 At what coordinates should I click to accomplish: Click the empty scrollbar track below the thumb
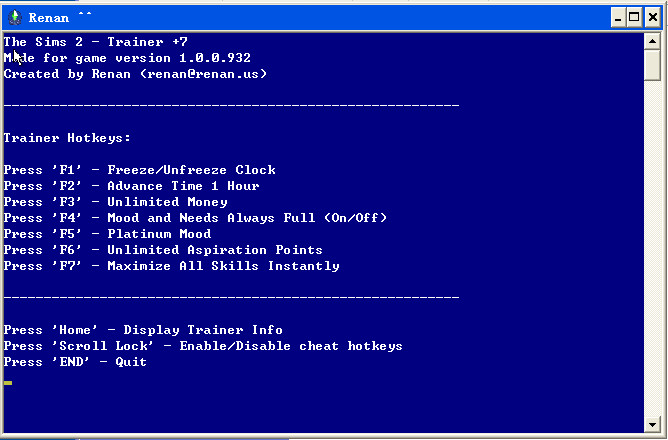[652, 250]
